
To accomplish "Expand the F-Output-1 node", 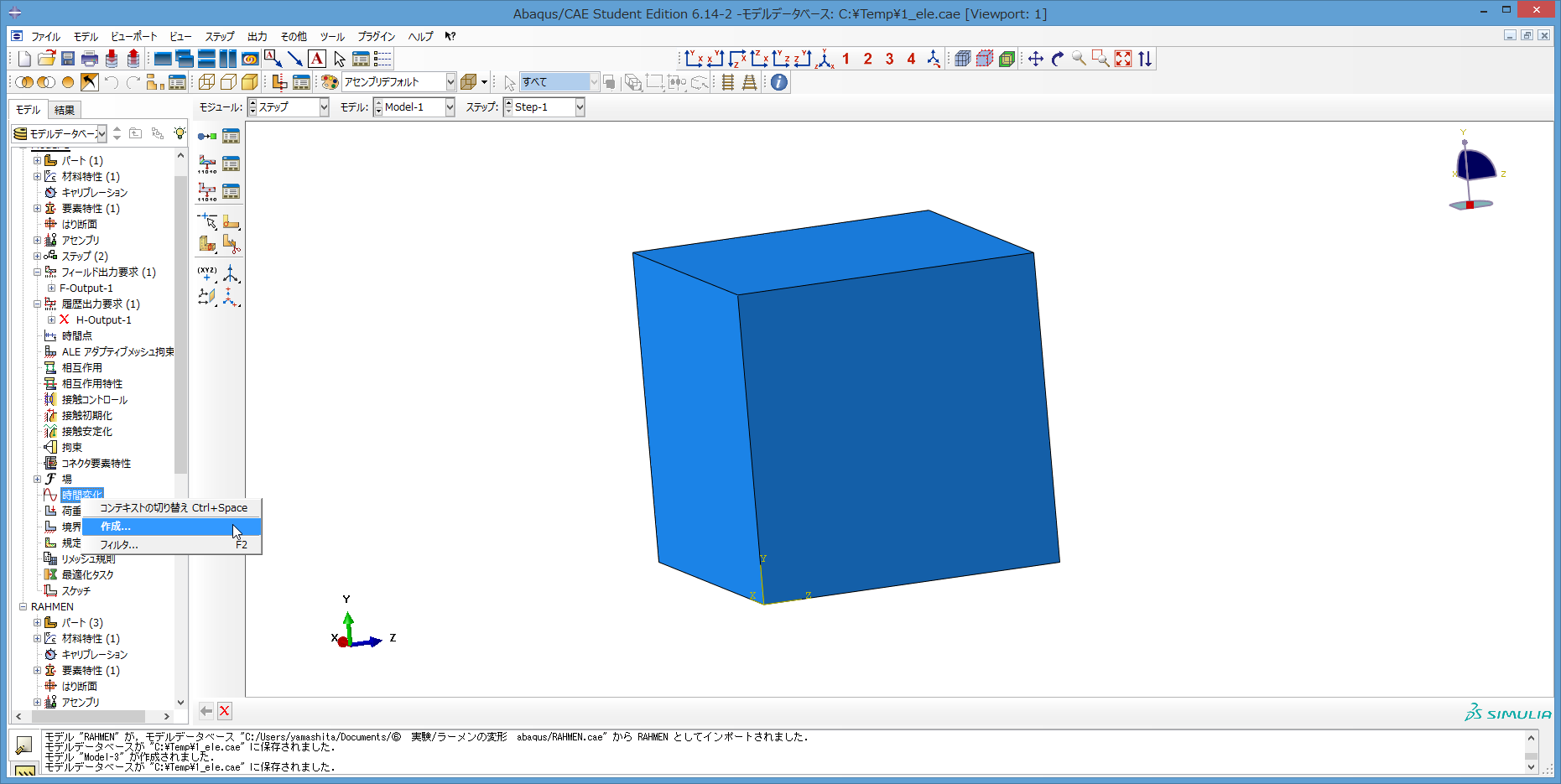I will pos(51,288).
